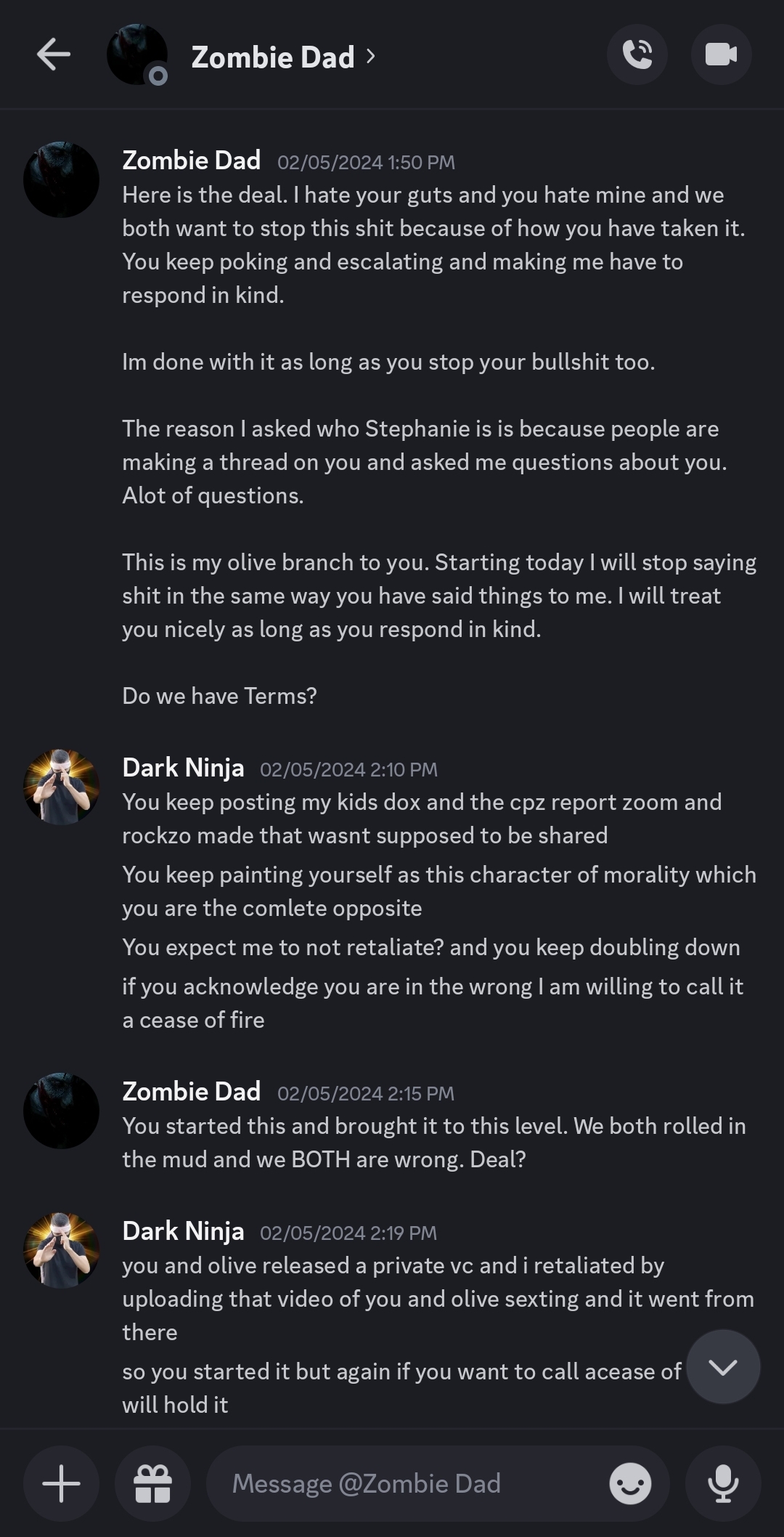784x1537 pixels.
Task: Tap Zombie Dad username at 1:50 PM
Action: [x=191, y=161]
